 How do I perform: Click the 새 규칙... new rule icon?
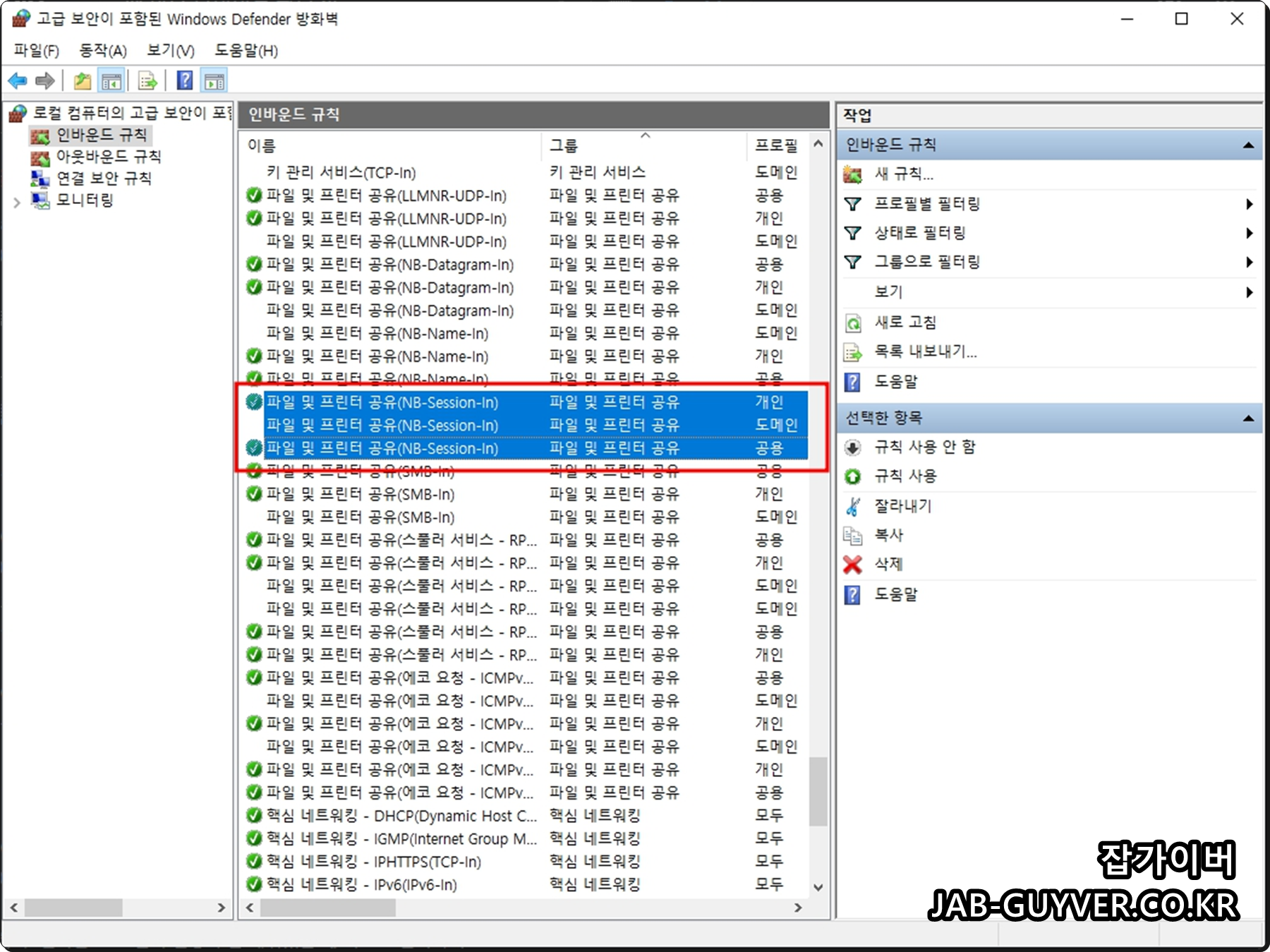coord(853,174)
